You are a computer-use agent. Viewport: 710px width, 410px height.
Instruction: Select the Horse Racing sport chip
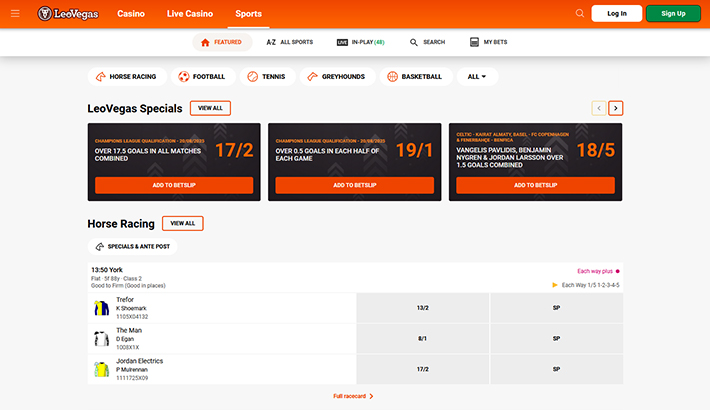[125, 76]
